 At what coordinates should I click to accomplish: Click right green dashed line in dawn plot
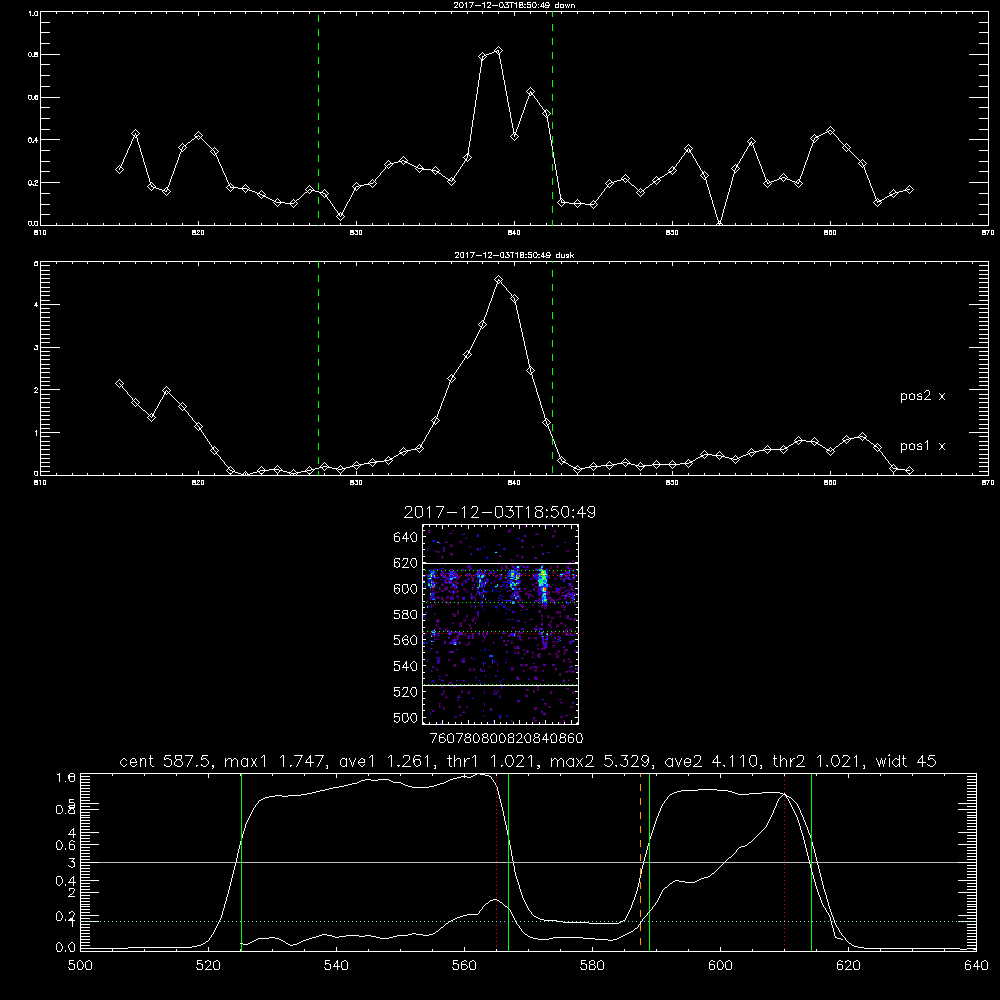pyautogui.click(x=552, y=119)
